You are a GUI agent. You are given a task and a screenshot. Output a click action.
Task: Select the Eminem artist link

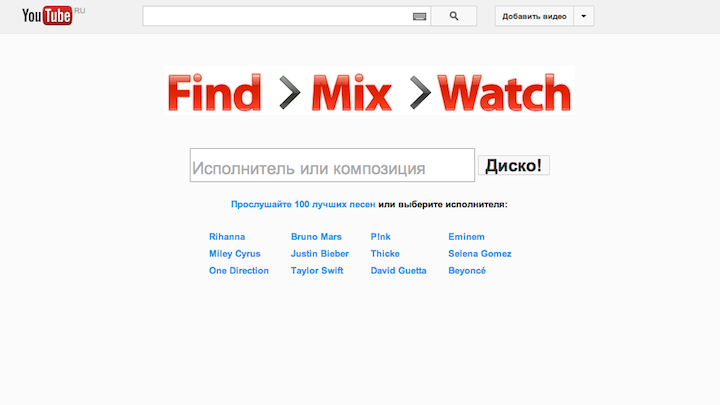tap(467, 237)
